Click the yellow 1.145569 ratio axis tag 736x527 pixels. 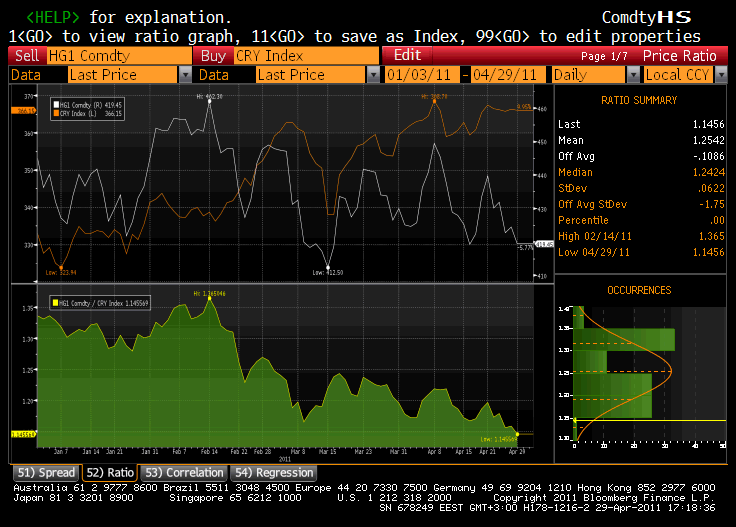[x=23, y=435]
